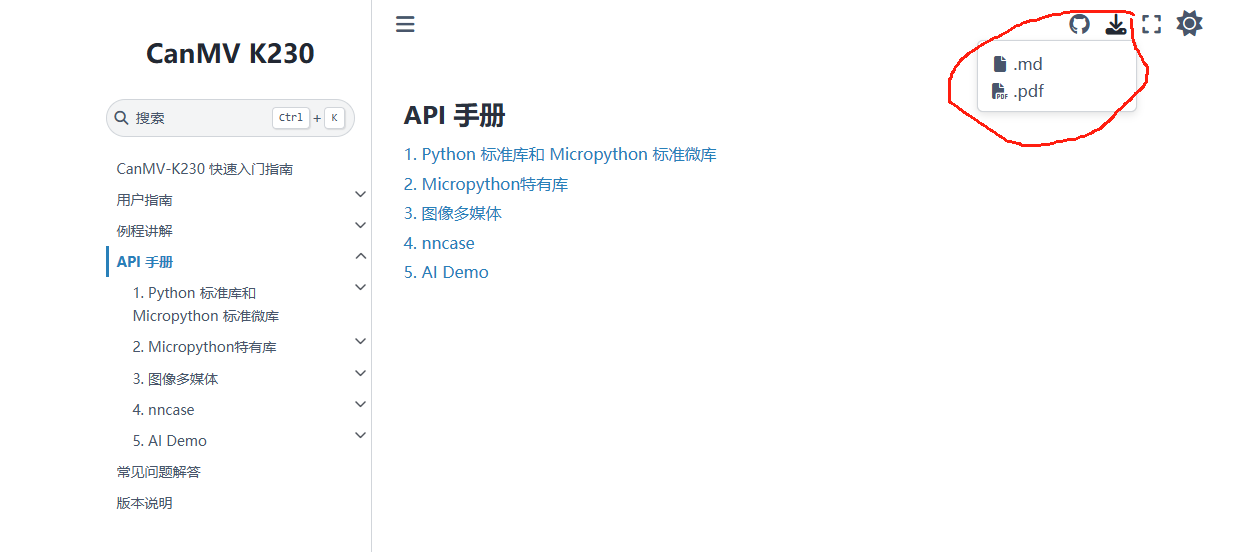Open CanMV-K230 快速入门指南 in sidebar

[x=205, y=169]
